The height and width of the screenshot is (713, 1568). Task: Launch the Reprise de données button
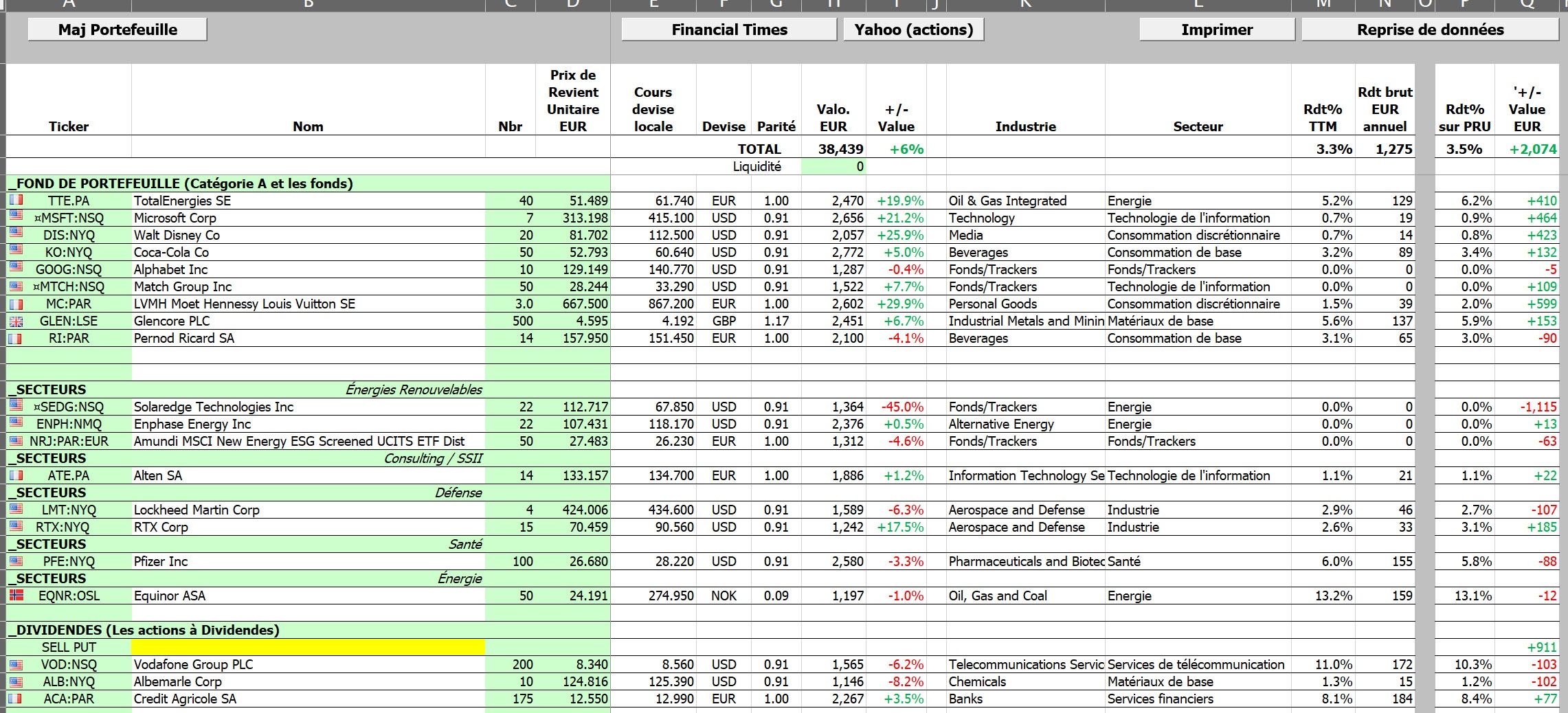(1430, 30)
